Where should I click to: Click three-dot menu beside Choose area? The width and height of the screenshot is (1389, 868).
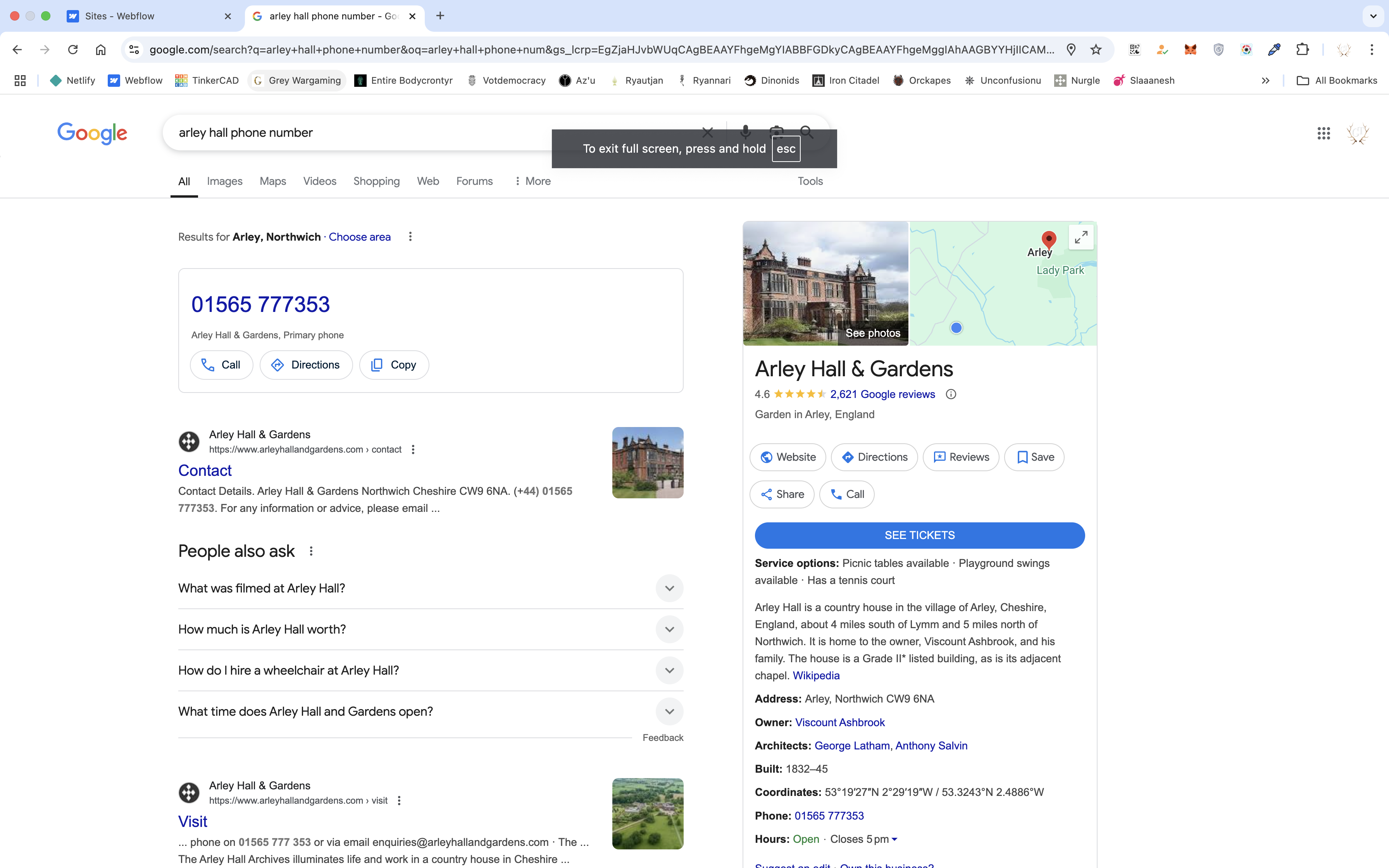[410, 236]
